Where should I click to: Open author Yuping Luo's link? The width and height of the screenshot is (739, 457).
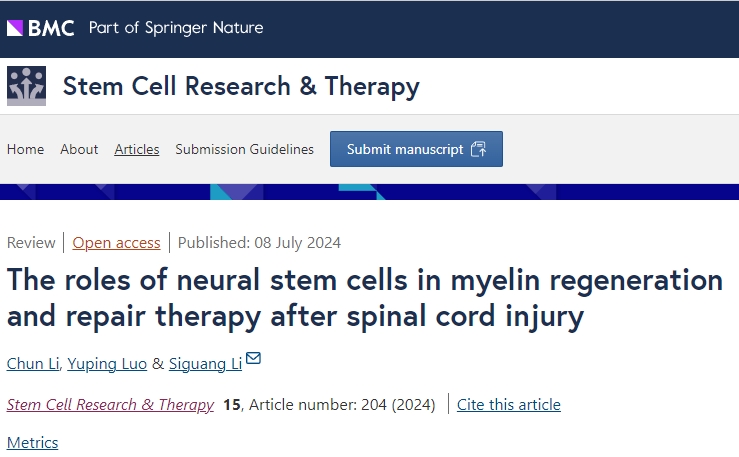click(x=107, y=363)
